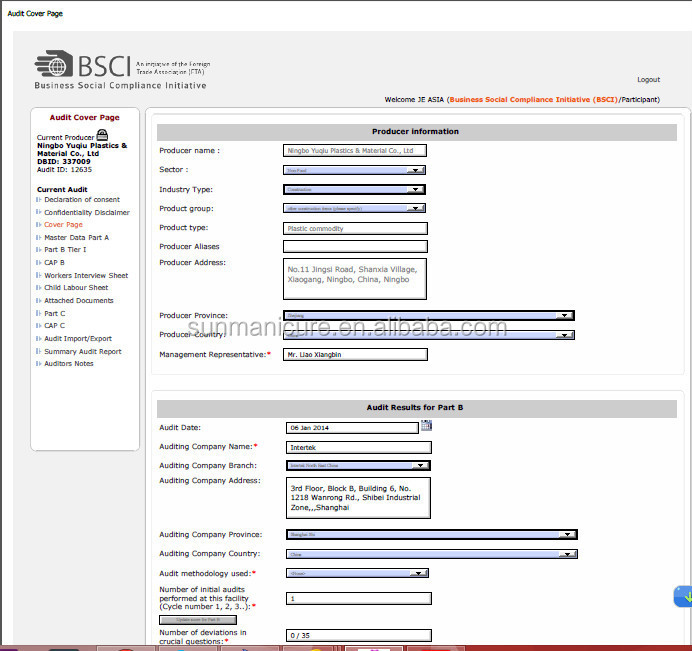The width and height of the screenshot is (692, 651).
Task: Click the Current Audit heading
Action: click(62, 189)
